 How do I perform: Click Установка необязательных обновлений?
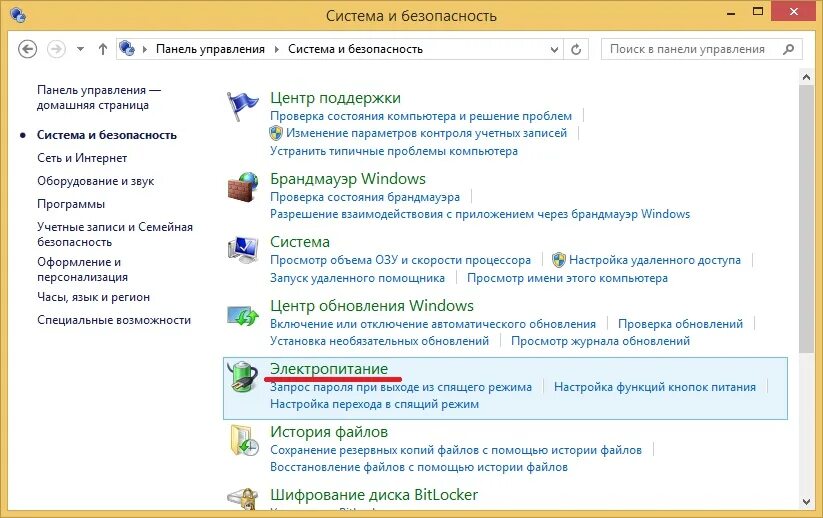(379, 341)
